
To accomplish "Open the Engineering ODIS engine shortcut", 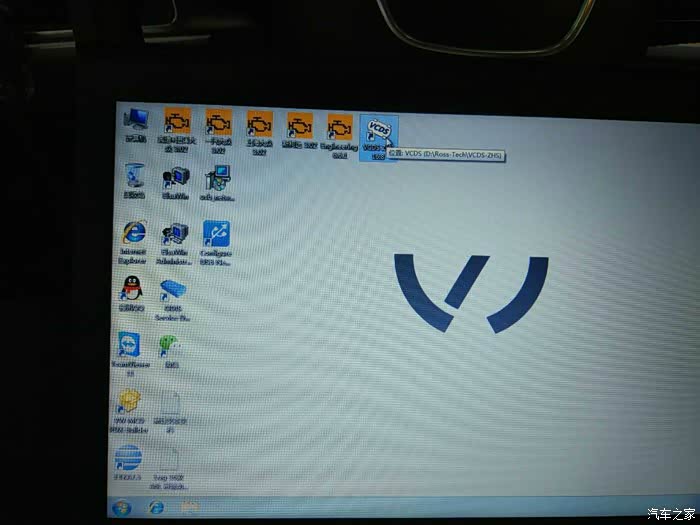I will pyautogui.click(x=339, y=136).
